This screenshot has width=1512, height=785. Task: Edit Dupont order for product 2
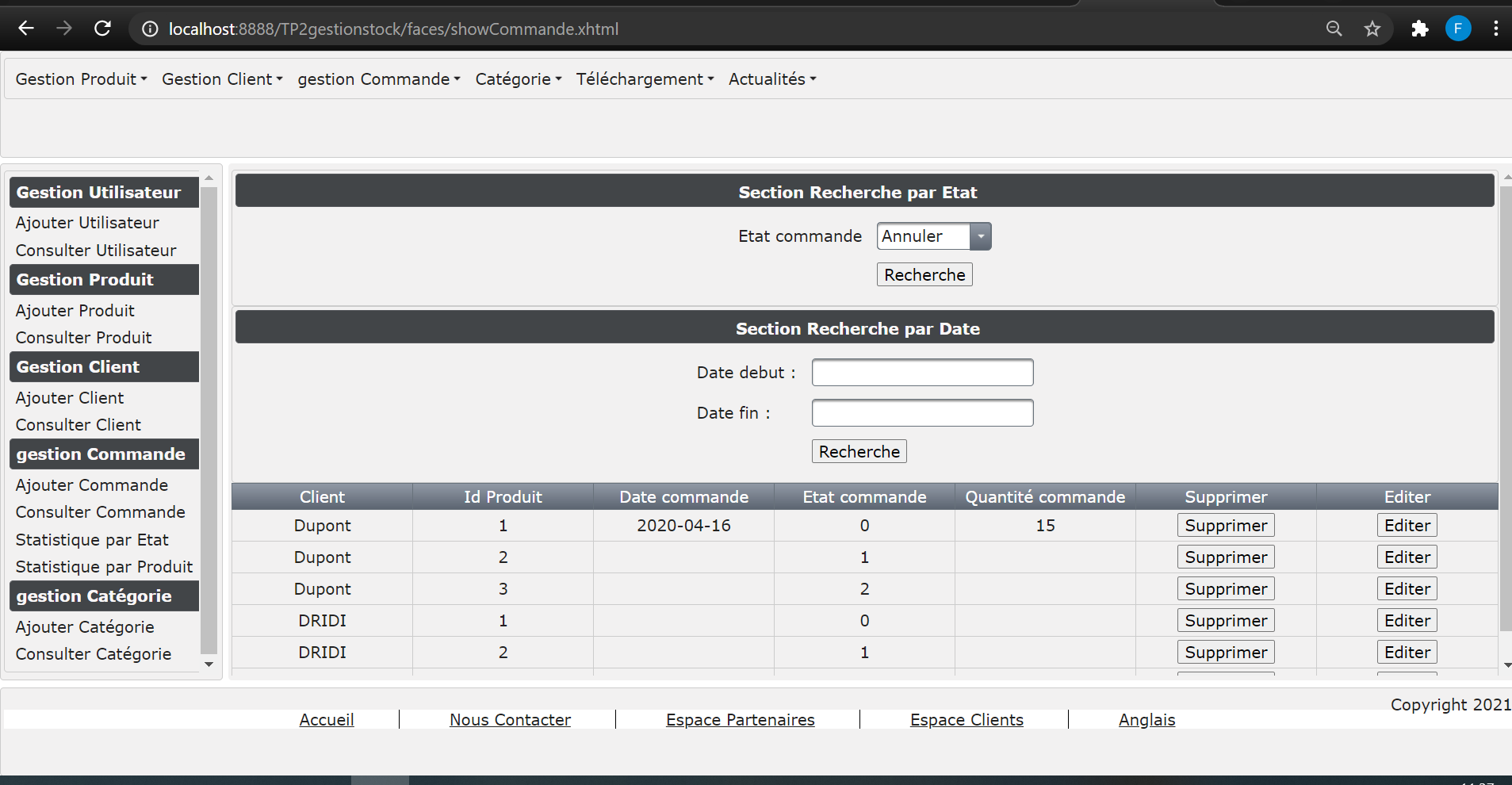pos(1407,557)
